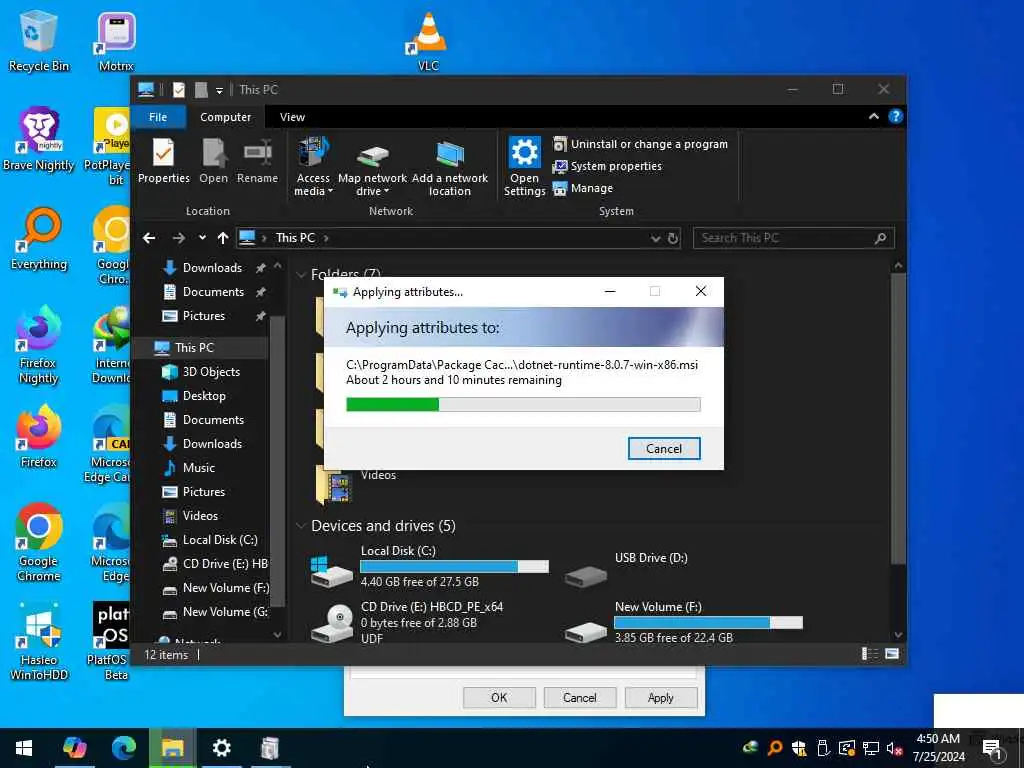
Task: Open address bar history dropdown
Action: (x=655, y=238)
